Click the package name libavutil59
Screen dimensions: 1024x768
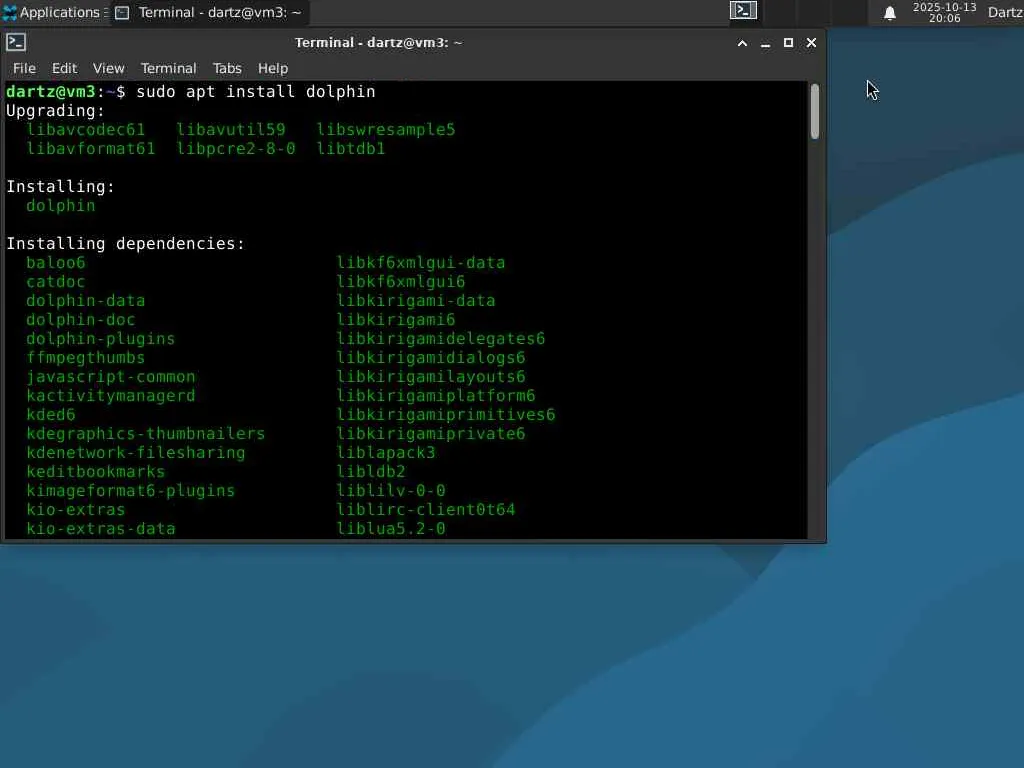(x=231, y=129)
